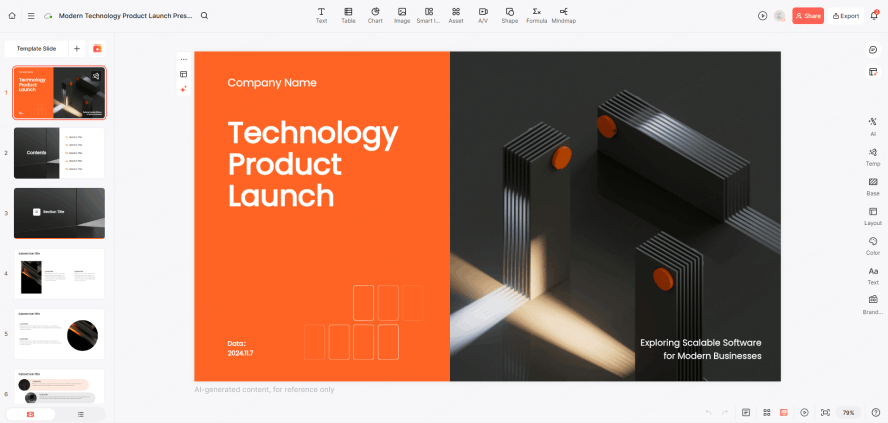Open the Layout panel in sidebar

coord(873,216)
